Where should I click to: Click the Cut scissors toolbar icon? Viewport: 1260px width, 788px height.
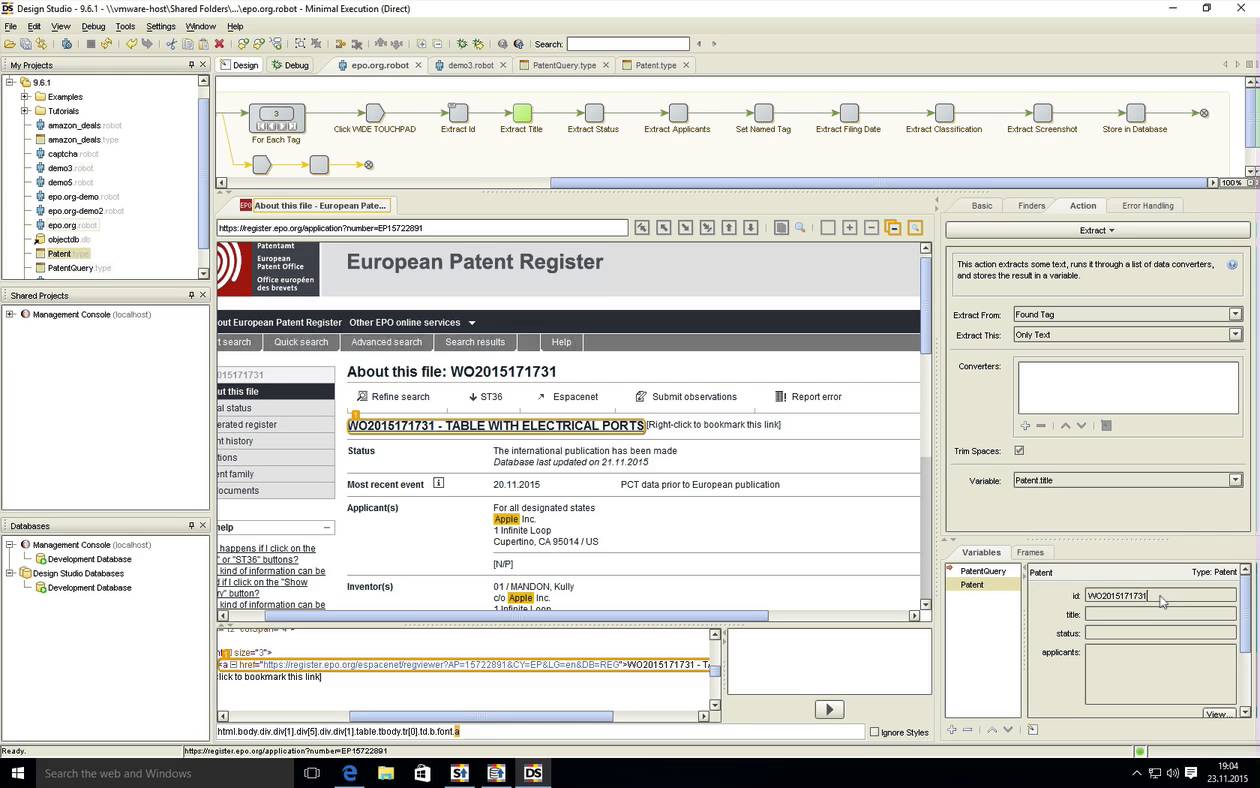click(171, 44)
